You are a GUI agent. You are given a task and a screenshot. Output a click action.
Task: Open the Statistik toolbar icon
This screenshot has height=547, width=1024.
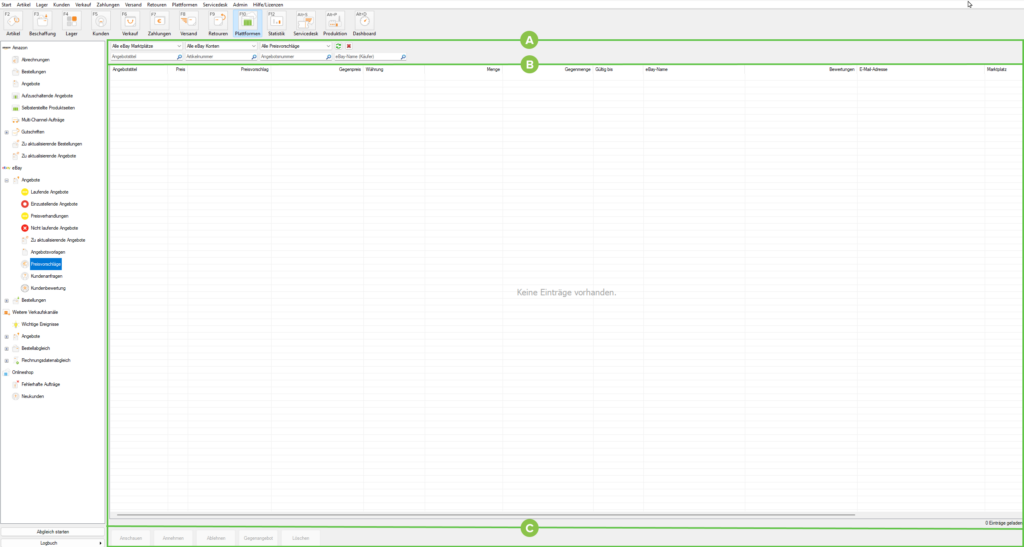pos(277,24)
